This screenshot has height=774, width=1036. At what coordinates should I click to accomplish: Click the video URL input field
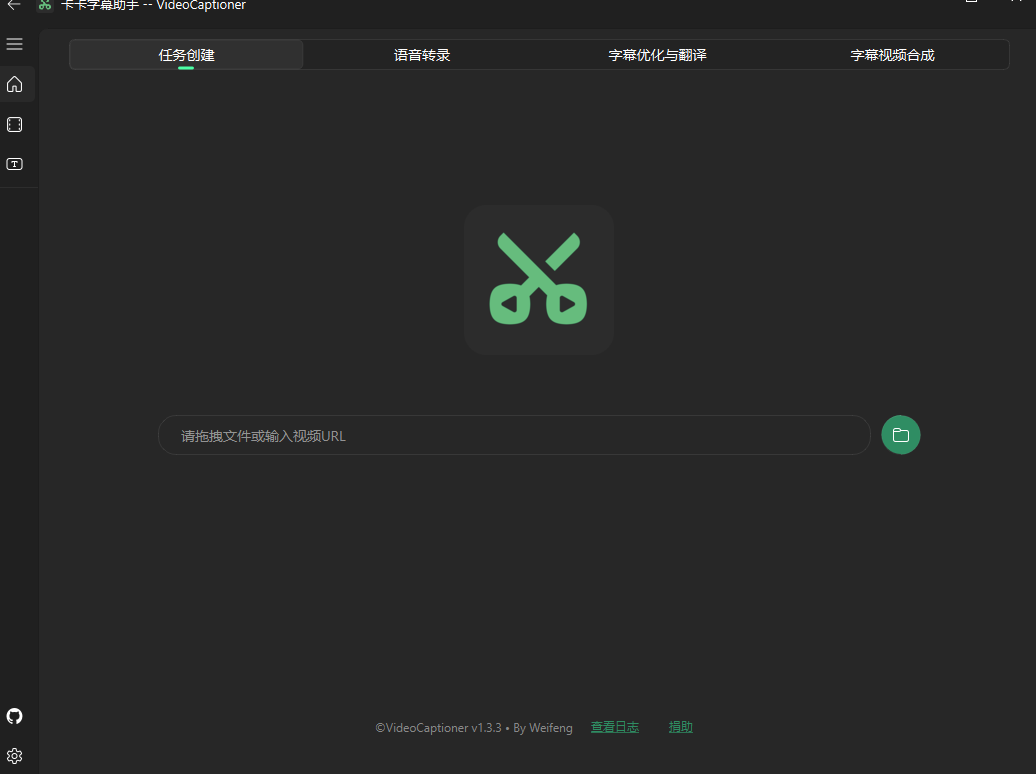pyautogui.click(x=514, y=435)
